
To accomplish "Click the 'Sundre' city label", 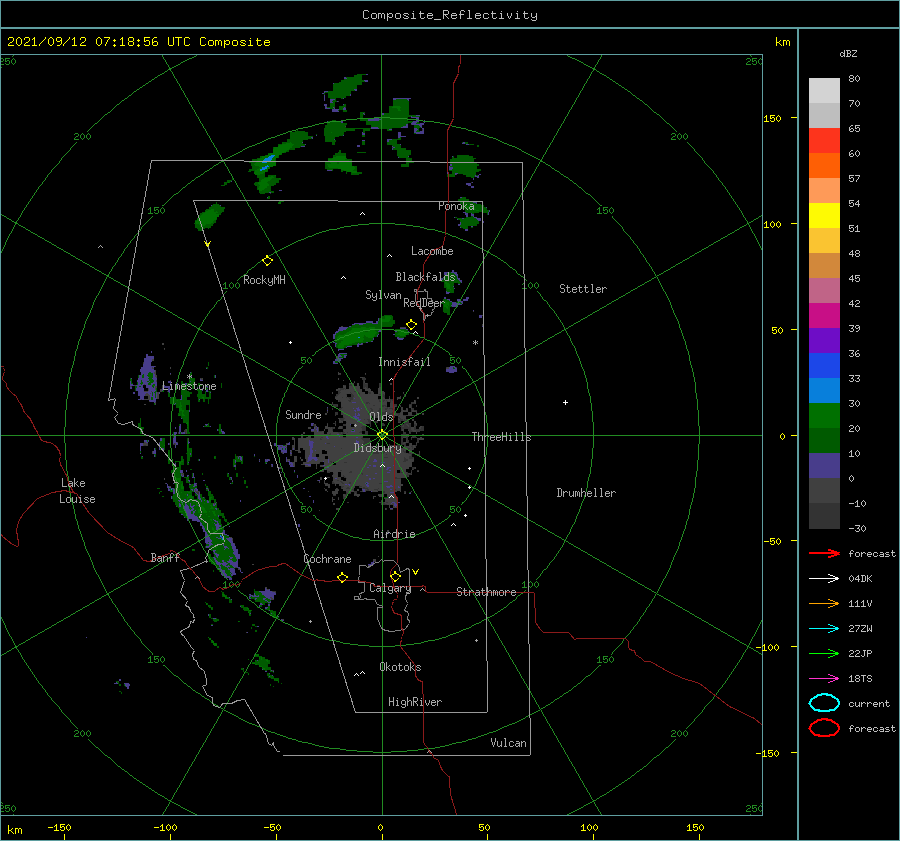I will 303,414.
